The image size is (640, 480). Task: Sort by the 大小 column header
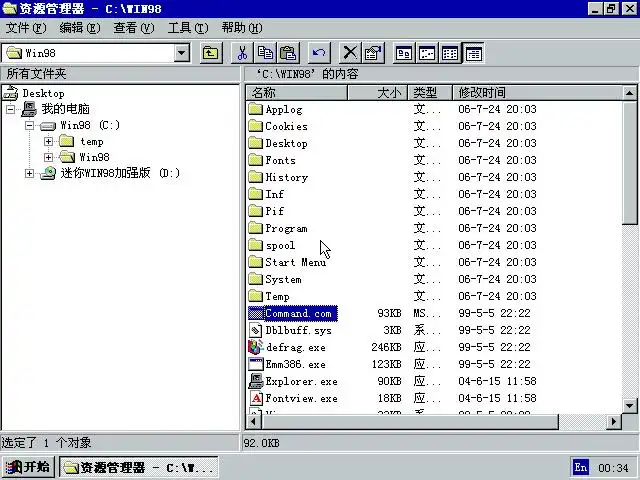coord(378,93)
